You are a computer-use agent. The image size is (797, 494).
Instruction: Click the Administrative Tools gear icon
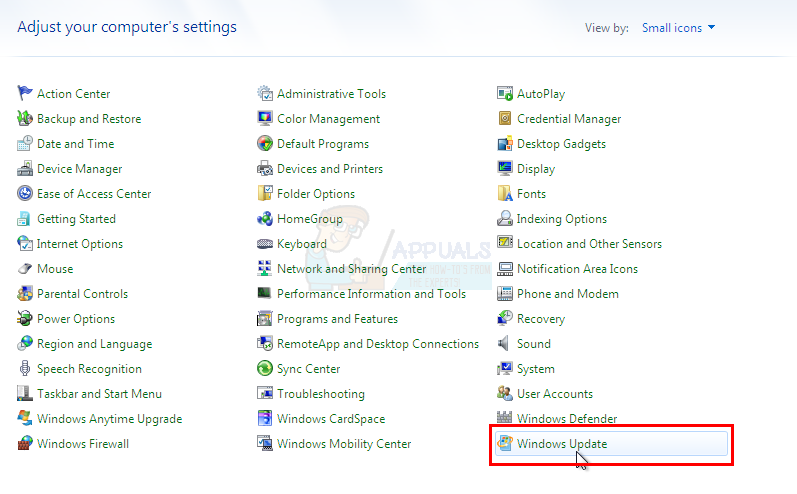264,94
